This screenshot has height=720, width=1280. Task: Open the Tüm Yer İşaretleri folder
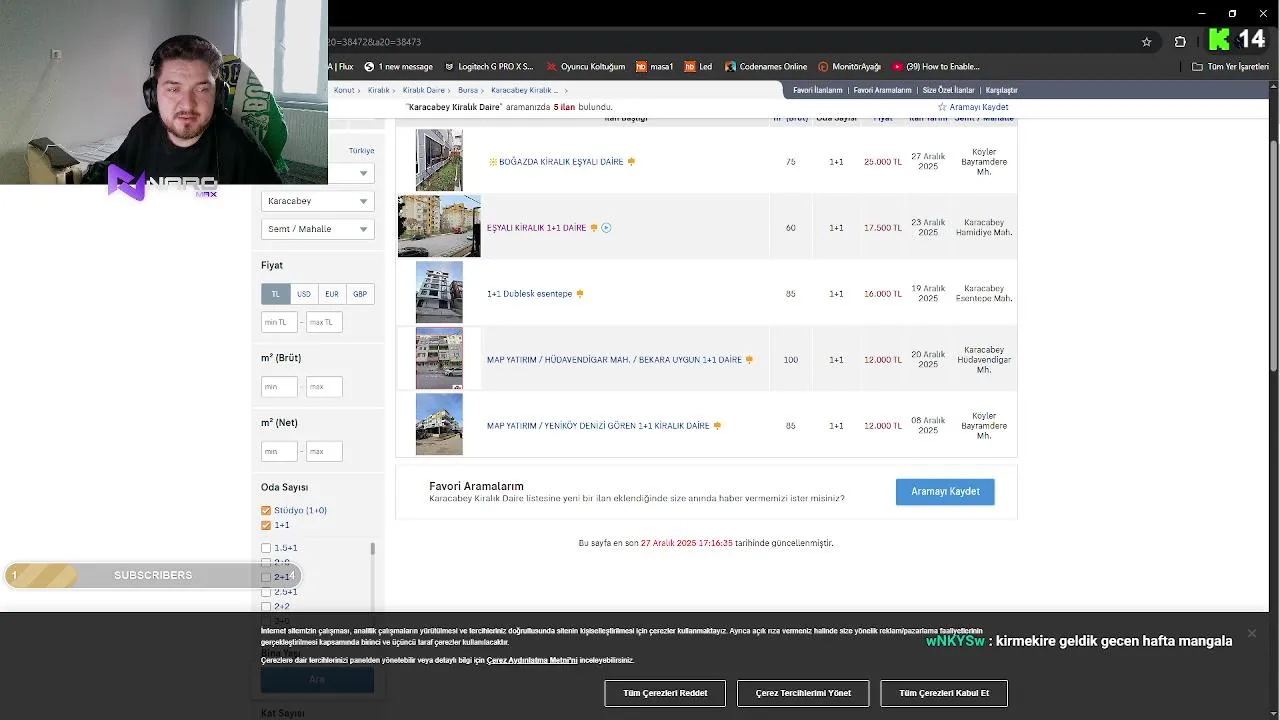click(1230, 67)
